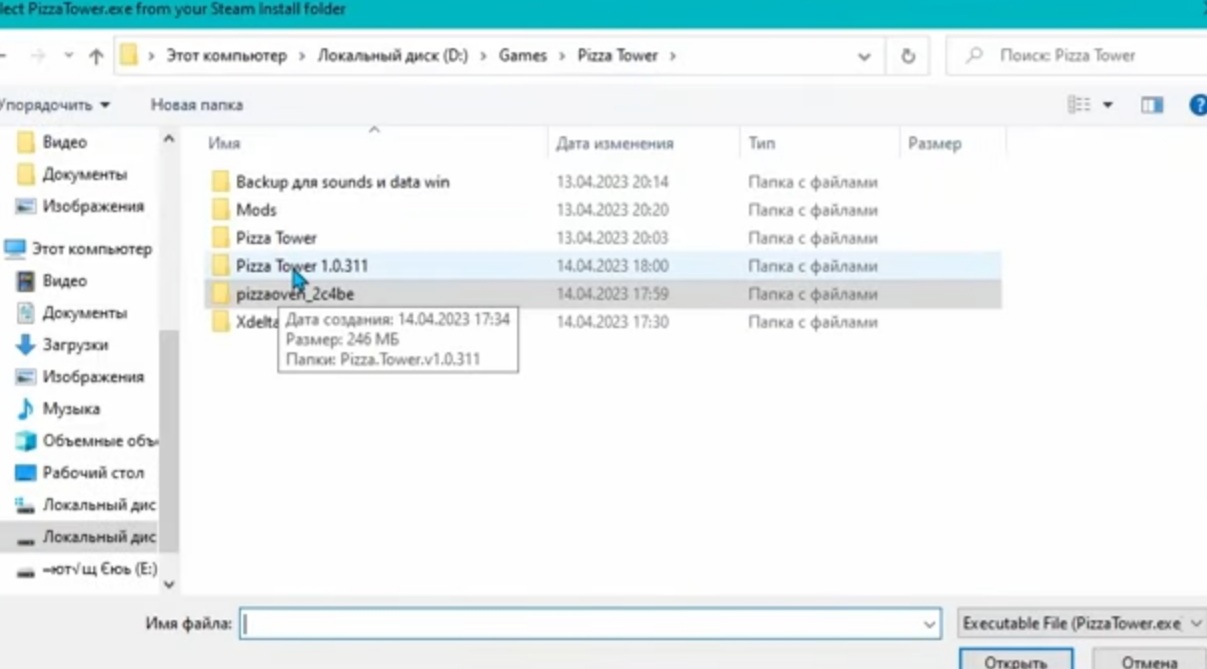Go to Games in address path
Screen dimensions: 1207x669
tap(523, 56)
